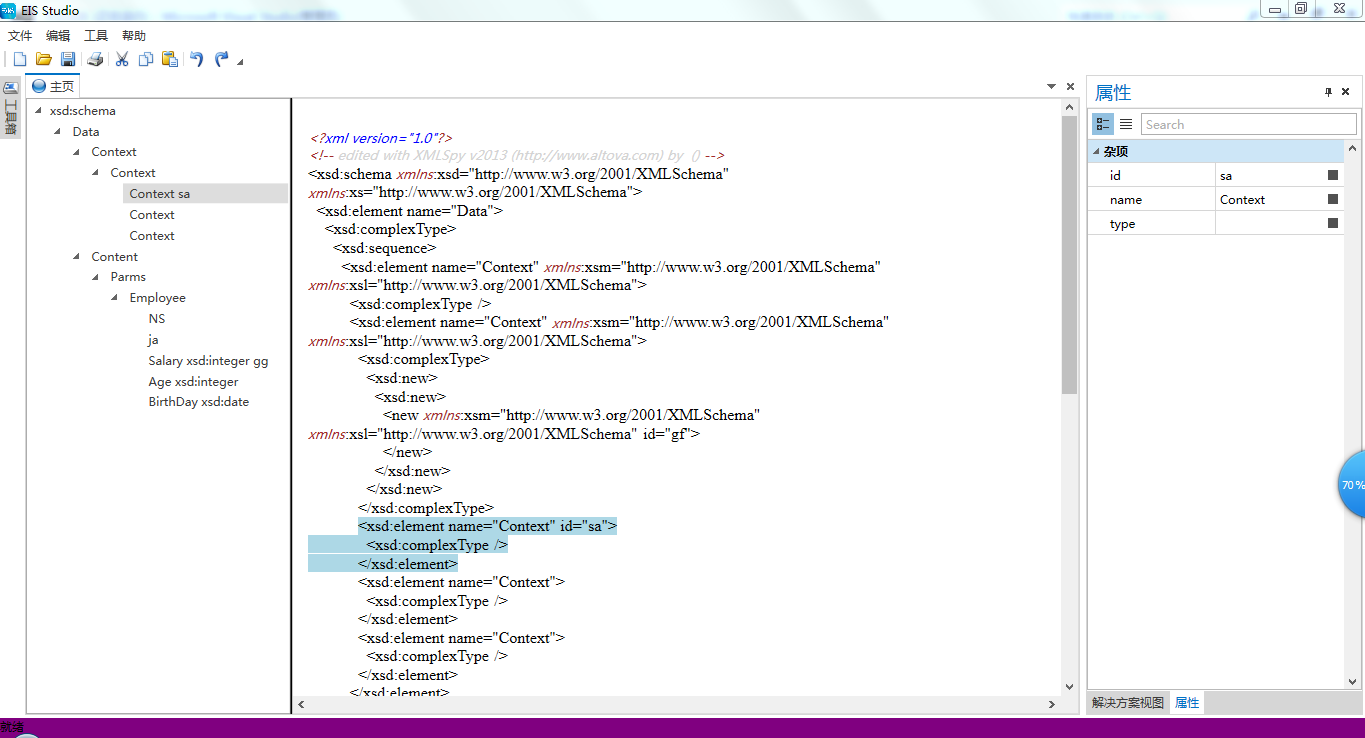Click the blue 70% floating circle widget
Image resolution: width=1365 pixels, height=738 pixels.
(1352, 484)
